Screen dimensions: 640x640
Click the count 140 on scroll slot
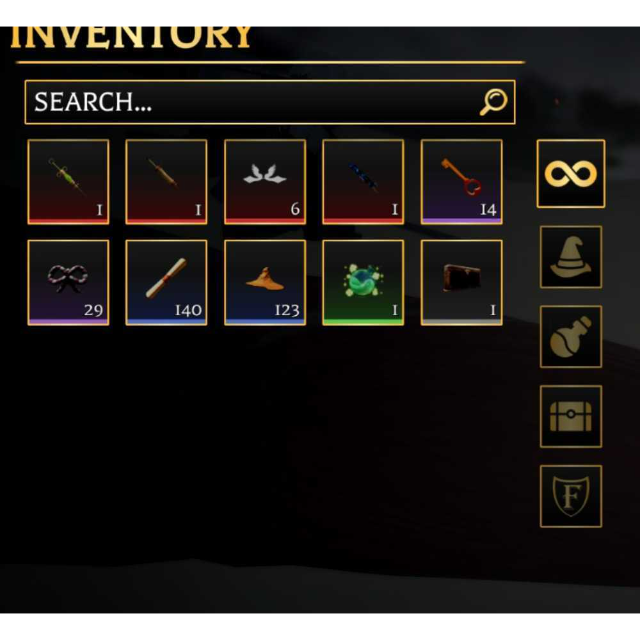pos(188,310)
